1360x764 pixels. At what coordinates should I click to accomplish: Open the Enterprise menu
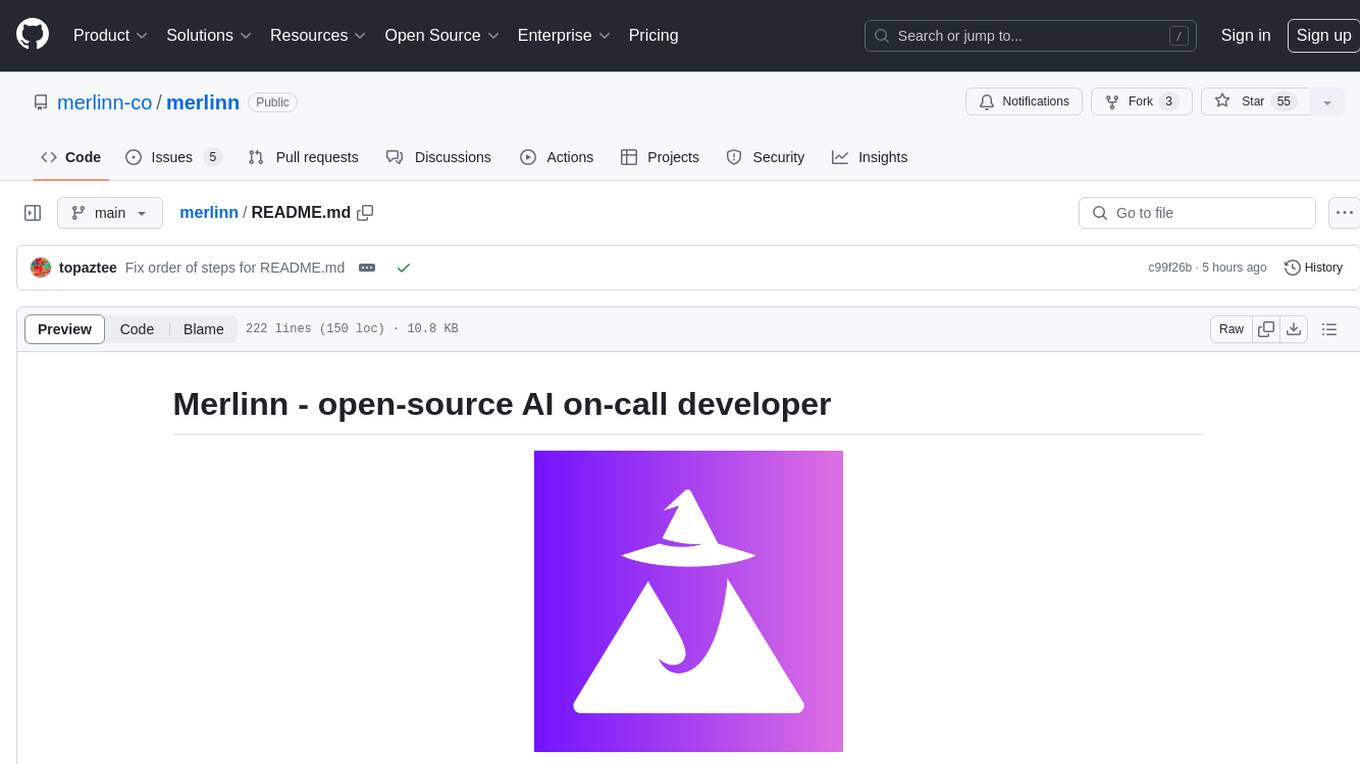pos(564,35)
